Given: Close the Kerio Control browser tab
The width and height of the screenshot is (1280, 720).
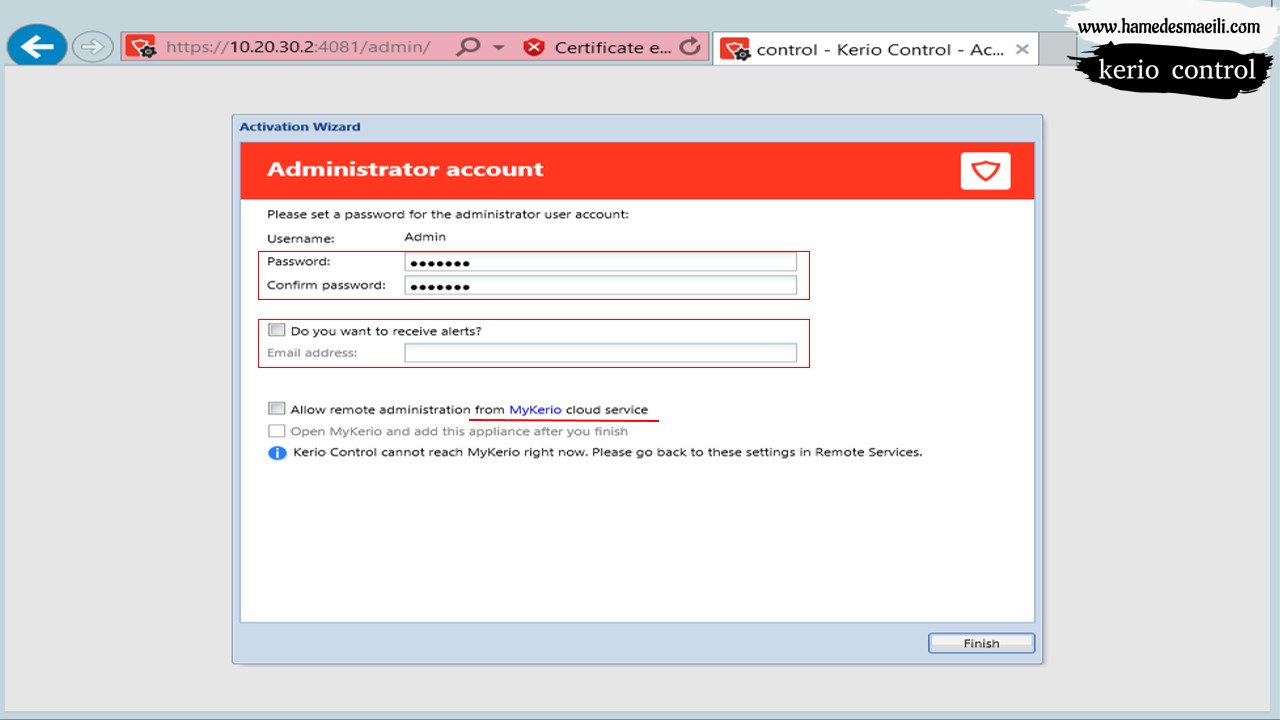Looking at the screenshot, I should pos(1022,49).
